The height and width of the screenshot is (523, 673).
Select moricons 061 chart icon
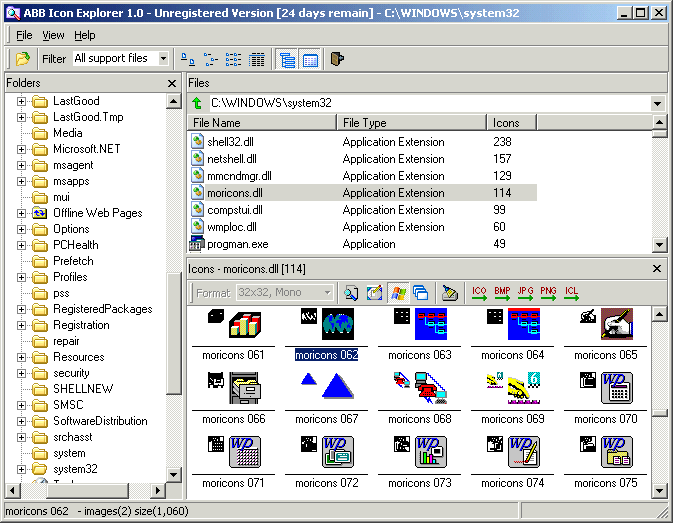pyautogui.click(x=245, y=324)
